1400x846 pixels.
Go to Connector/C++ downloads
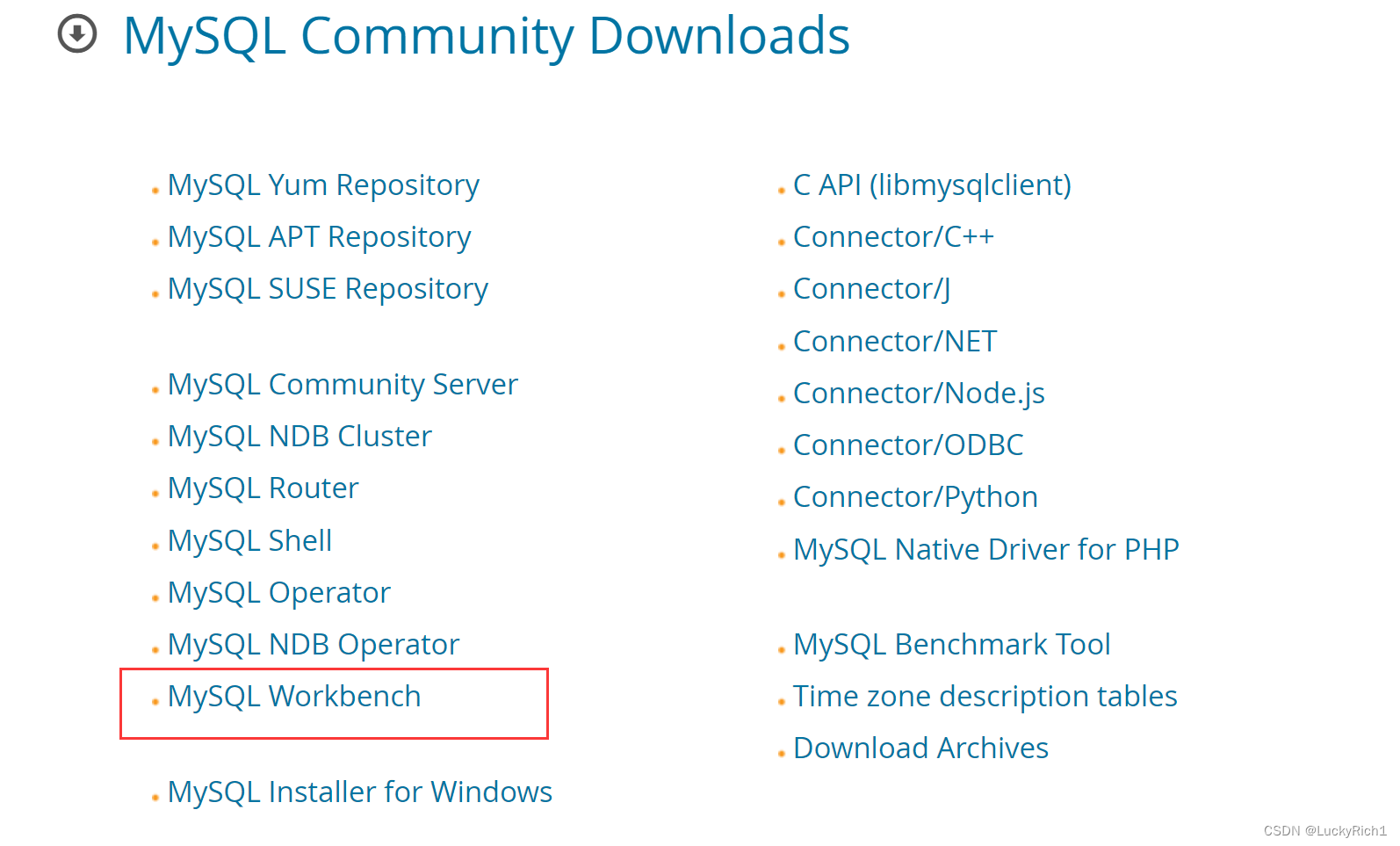pos(893,237)
